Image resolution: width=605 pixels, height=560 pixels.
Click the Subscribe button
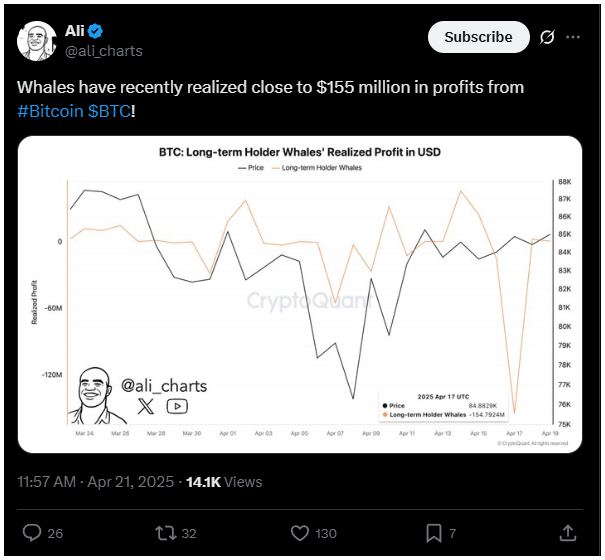point(478,37)
